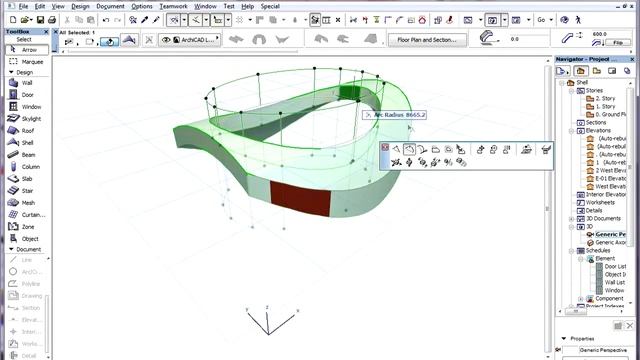Select Generic Axonometry in Navigator

[611, 242]
